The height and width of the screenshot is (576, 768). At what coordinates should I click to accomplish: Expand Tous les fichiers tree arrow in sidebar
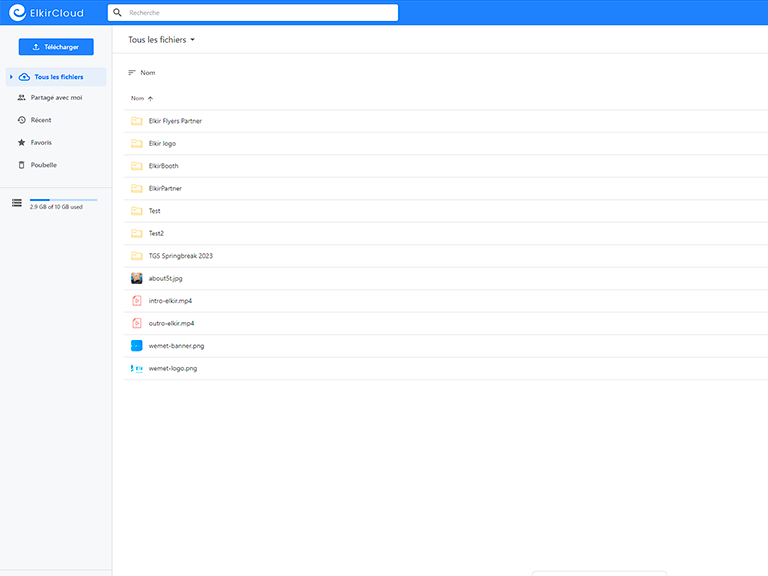point(11,77)
